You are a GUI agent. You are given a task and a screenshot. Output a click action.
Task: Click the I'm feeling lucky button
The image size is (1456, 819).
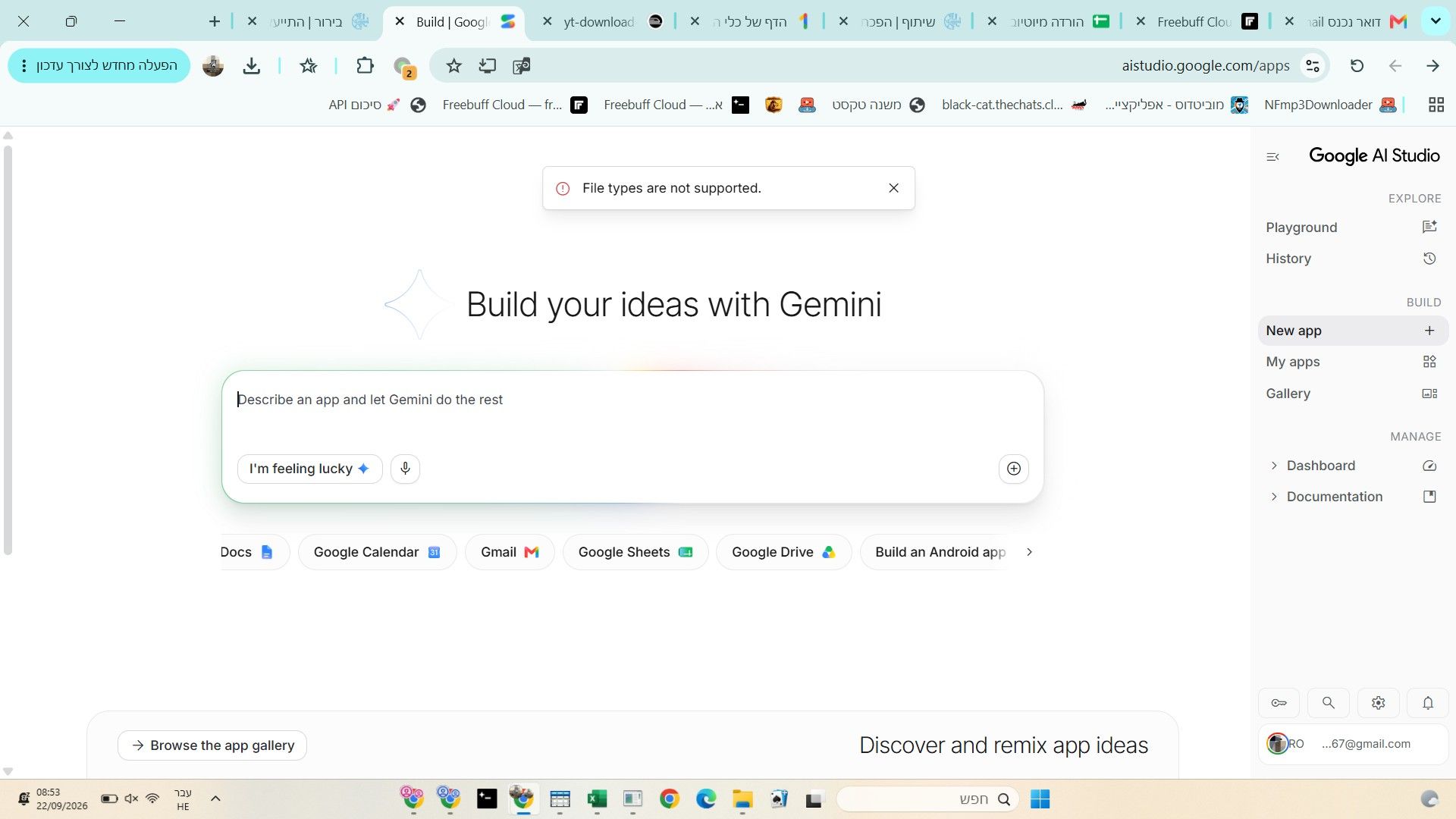309,469
